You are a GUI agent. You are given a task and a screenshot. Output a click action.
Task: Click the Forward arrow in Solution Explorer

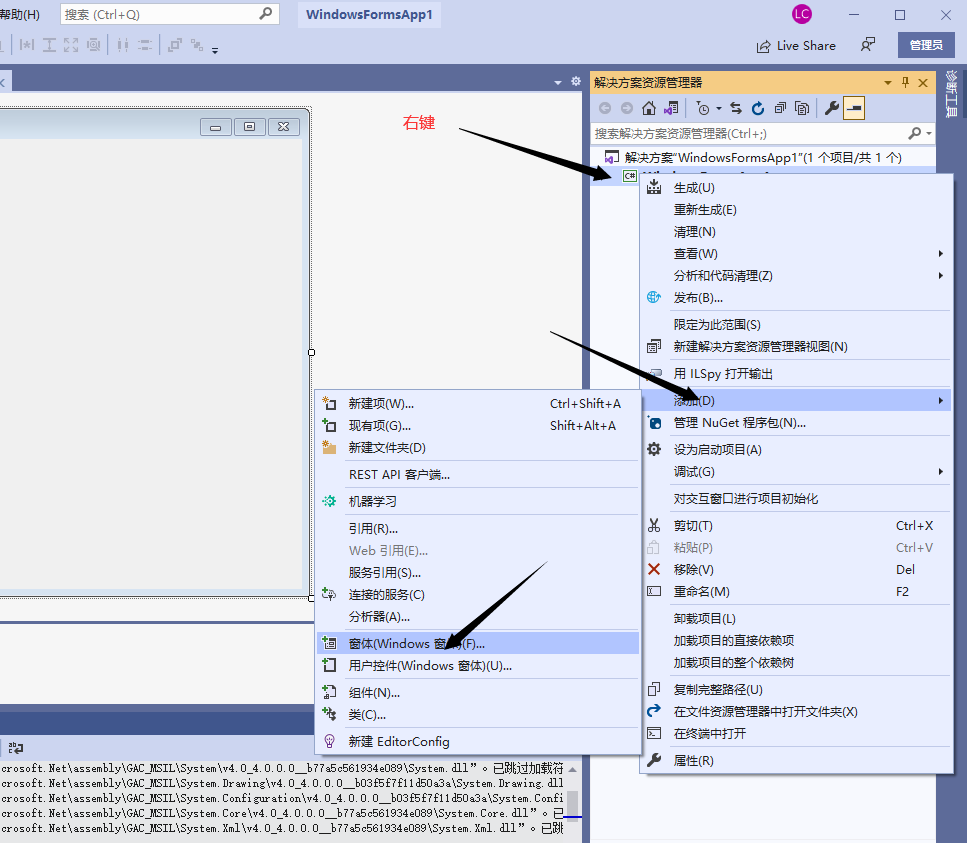coord(627,109)
